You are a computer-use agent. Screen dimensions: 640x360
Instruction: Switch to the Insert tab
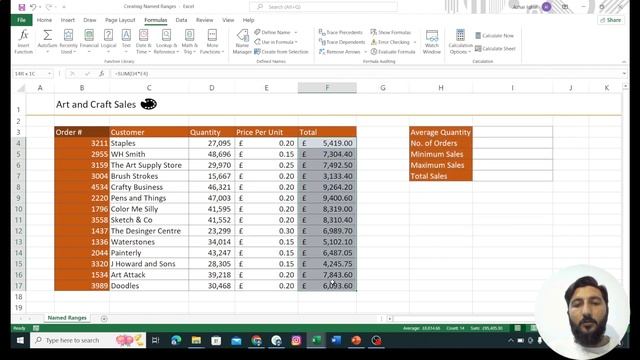[68, 20]
